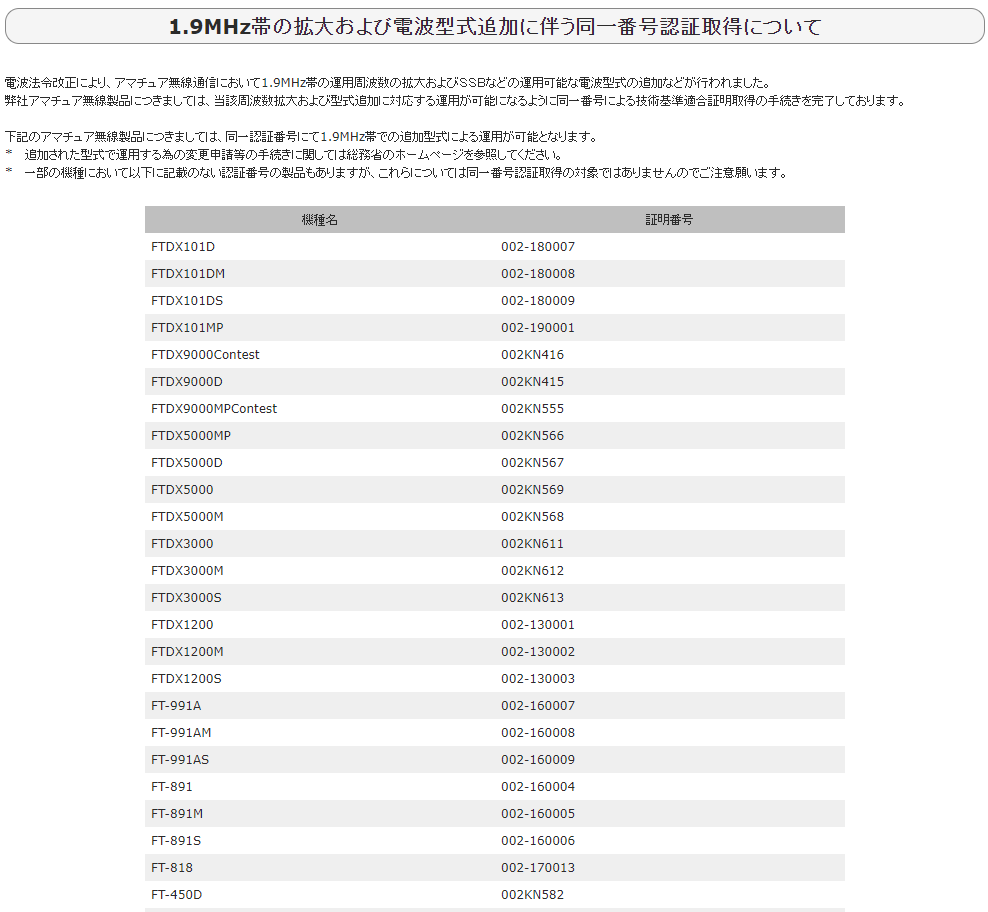The width and height of the screenshot is (988, 912).
Task: Select the certification number 002KN555
Action: point(532,409)
